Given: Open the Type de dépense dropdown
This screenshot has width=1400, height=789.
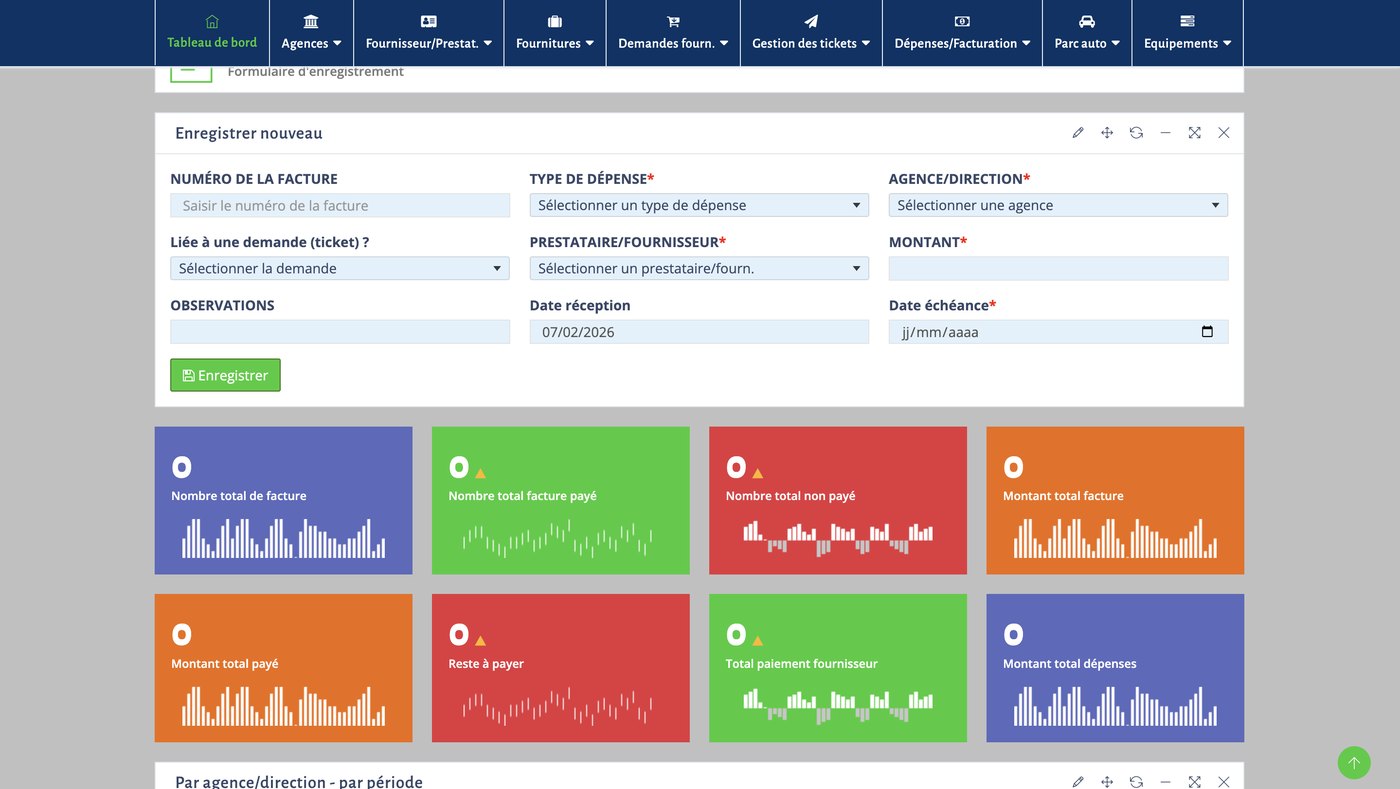Looking at the screenshot, I should [x=699, y=205].
